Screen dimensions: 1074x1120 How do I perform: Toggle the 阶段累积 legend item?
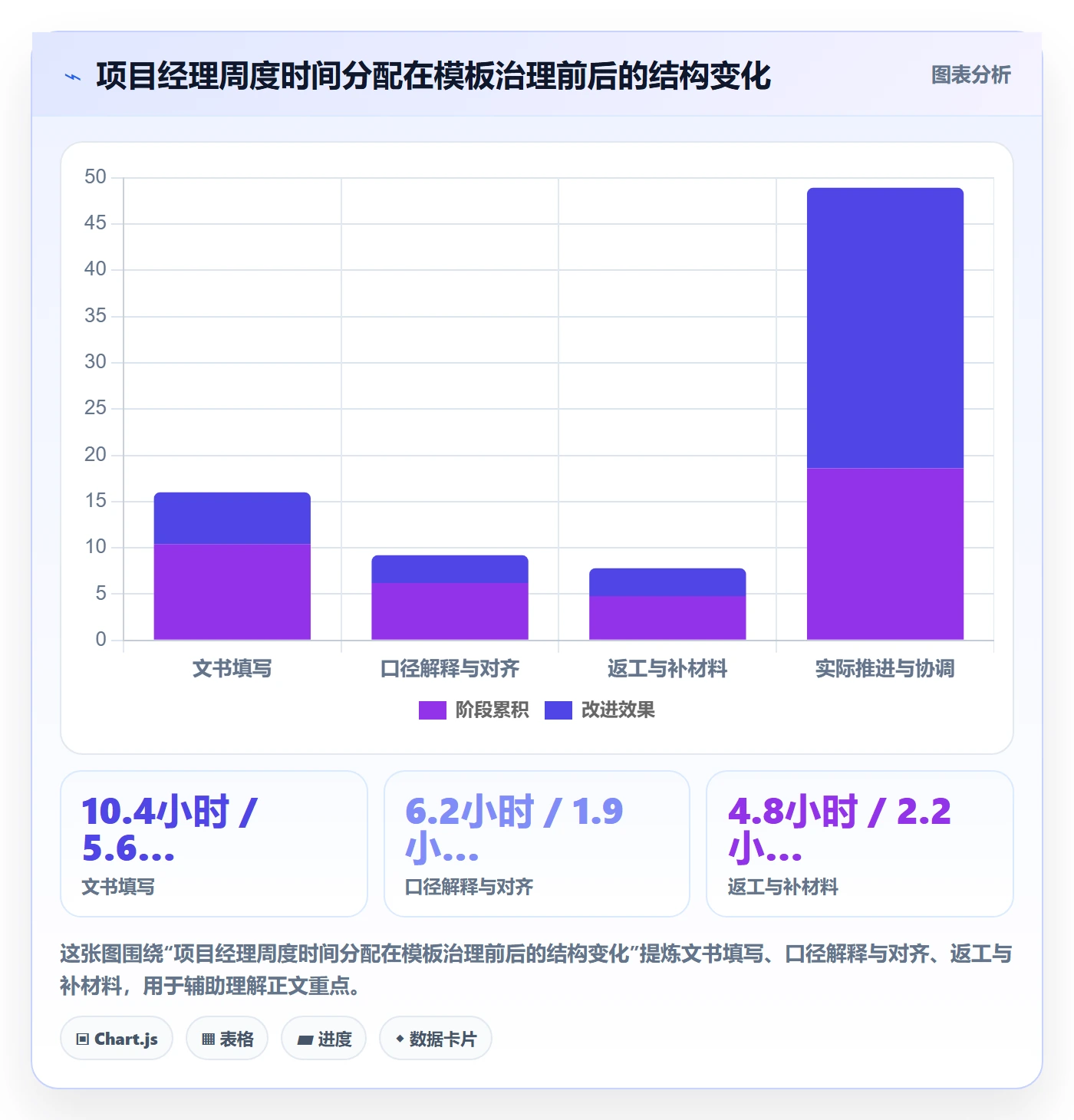(473, 710)
